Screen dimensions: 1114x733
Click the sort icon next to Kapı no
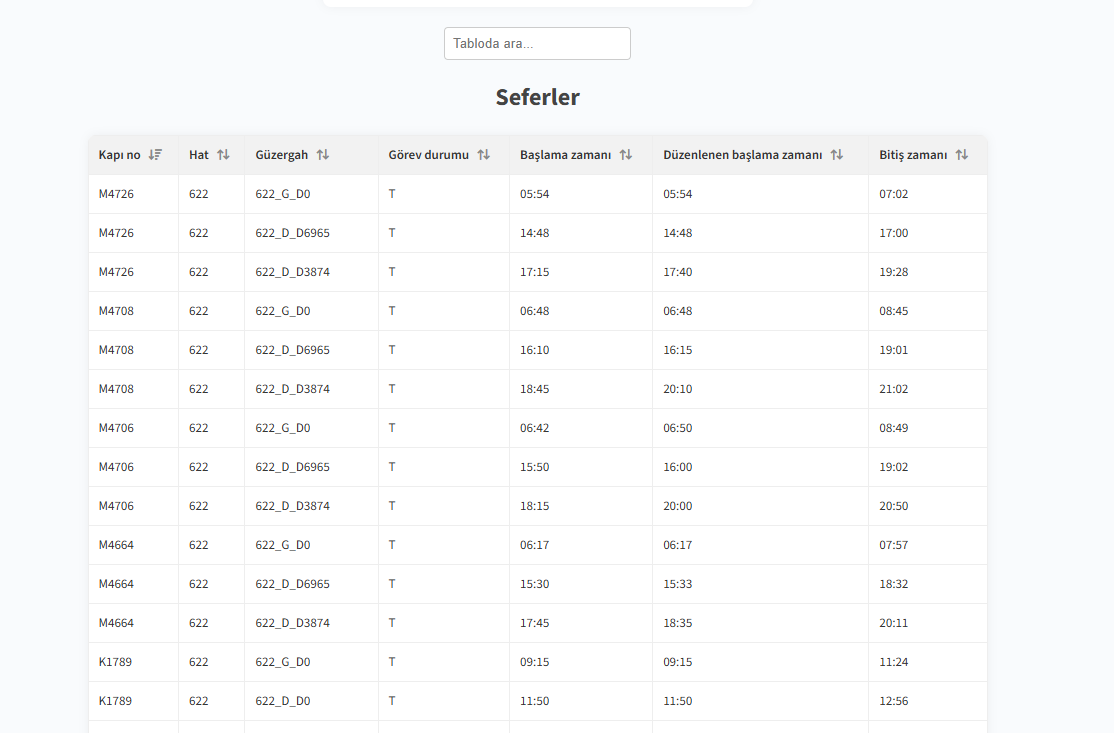[x=155, y=155]
